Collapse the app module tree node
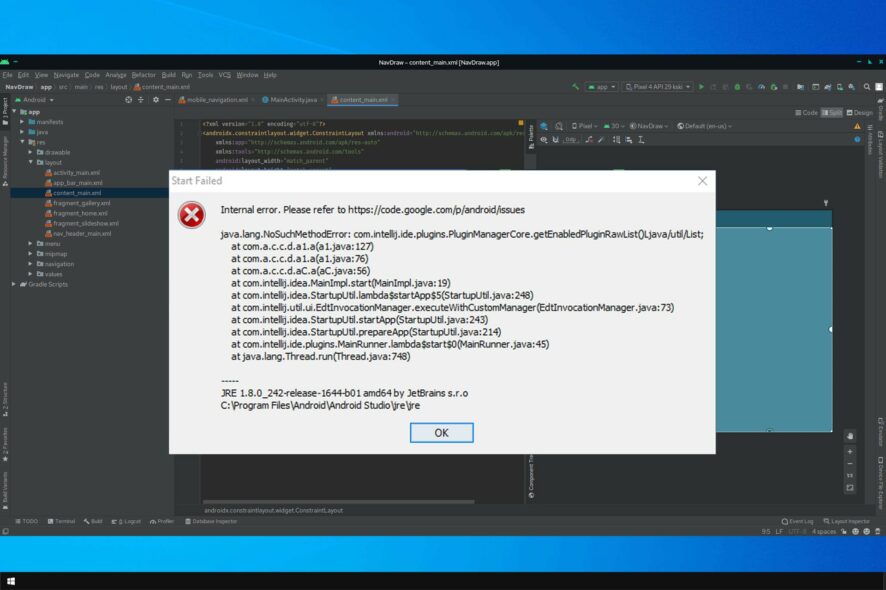The width and height of the screenshot is (886, 590). (15, 112)
